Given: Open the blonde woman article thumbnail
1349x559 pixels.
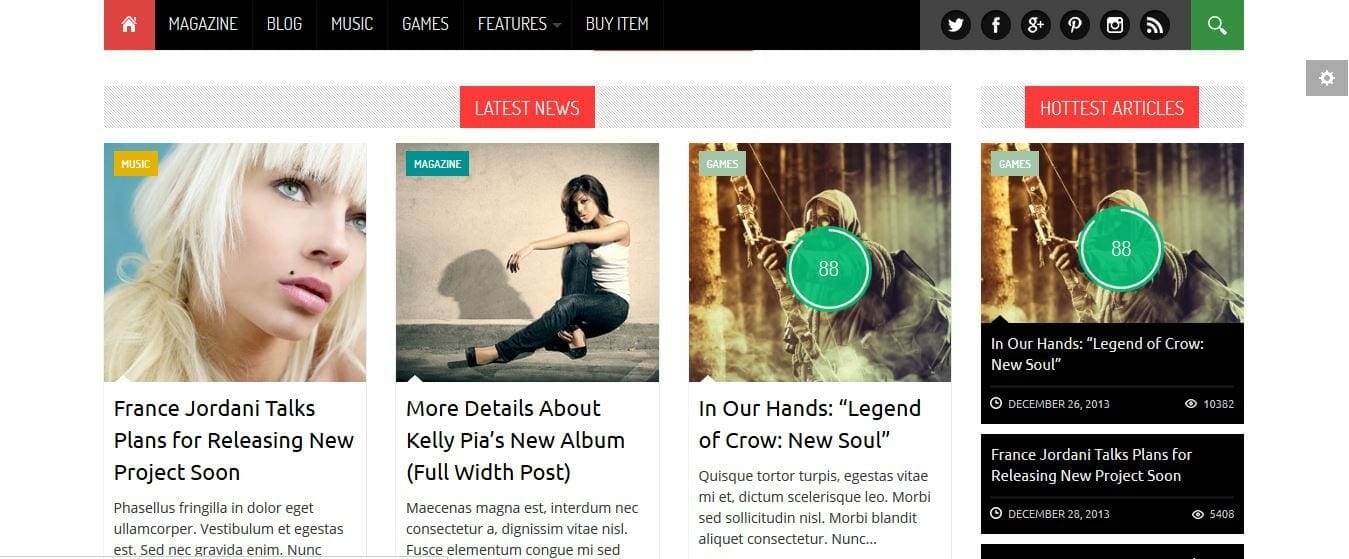Looking at the screenshot, I should click(x=235, y=262).
